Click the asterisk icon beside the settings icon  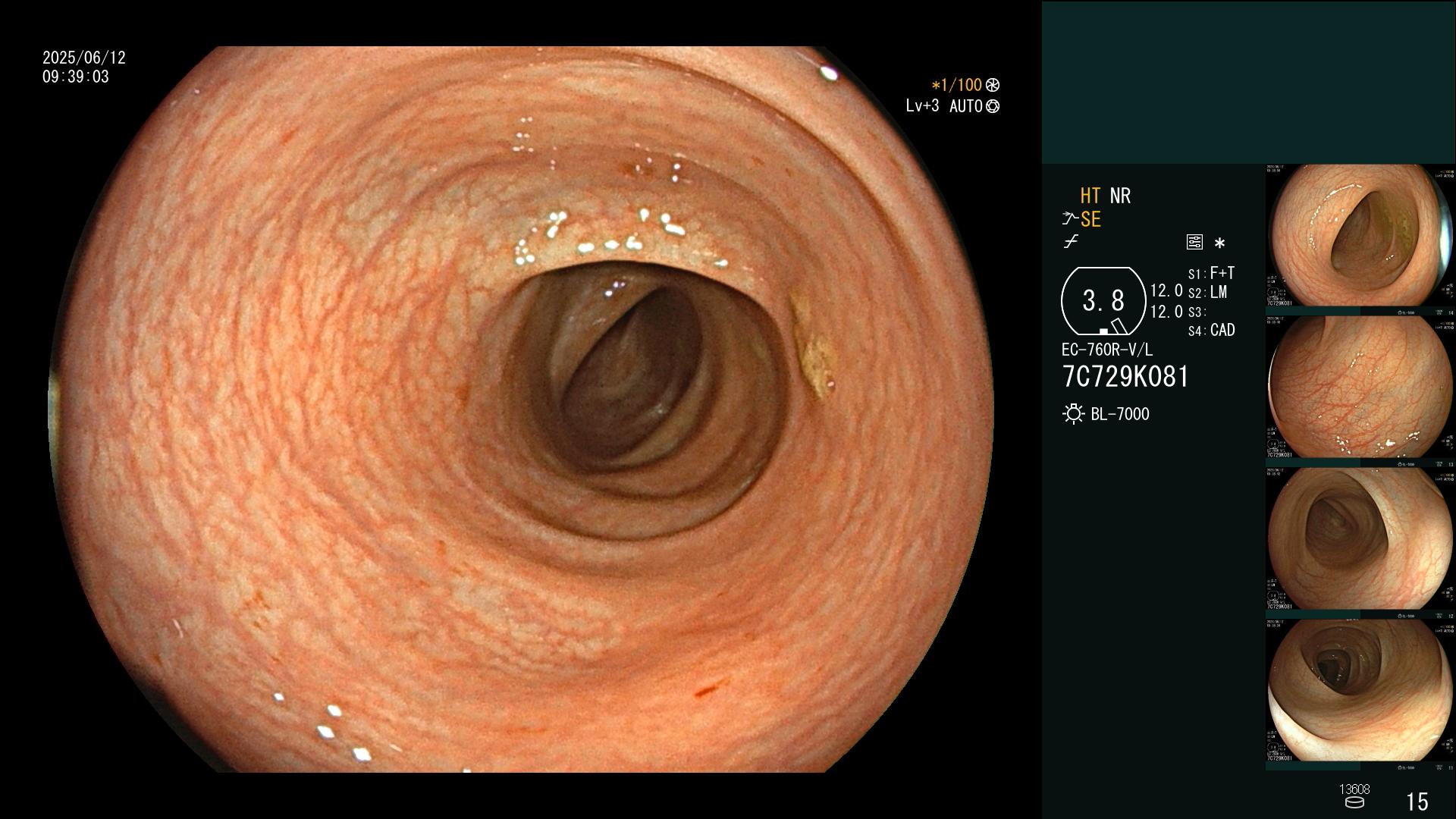coord(1219,243)
